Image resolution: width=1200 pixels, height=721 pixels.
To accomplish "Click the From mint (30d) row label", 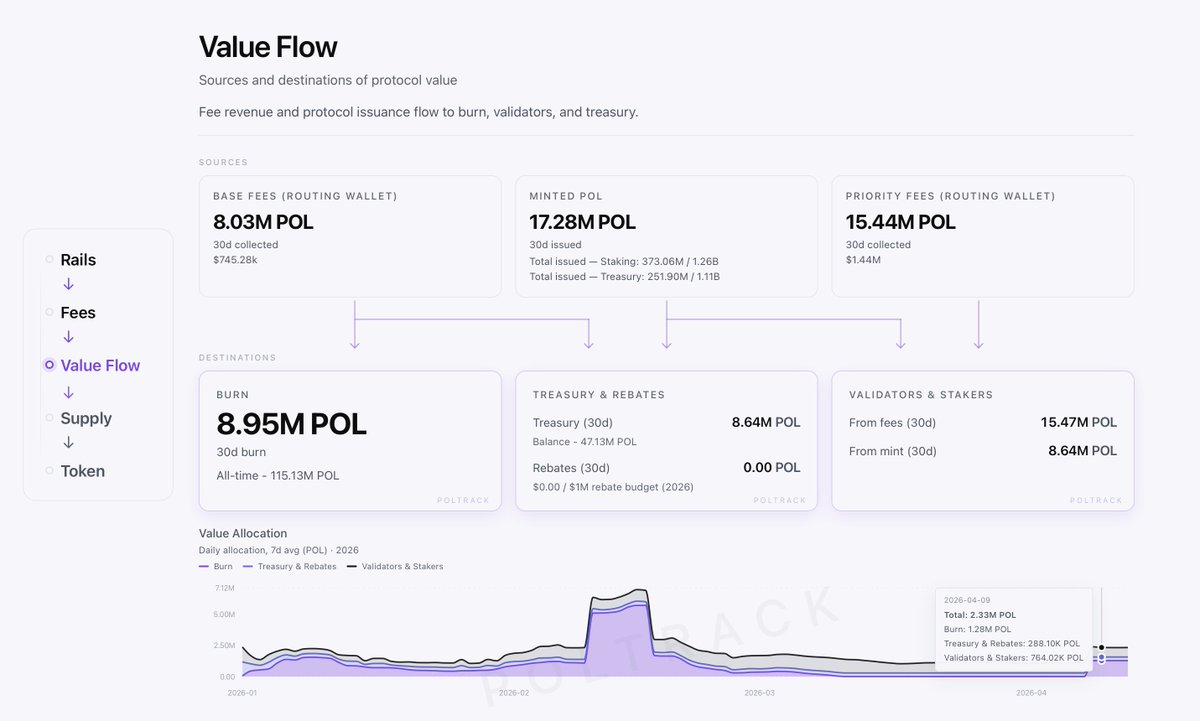I will [892, 451].
